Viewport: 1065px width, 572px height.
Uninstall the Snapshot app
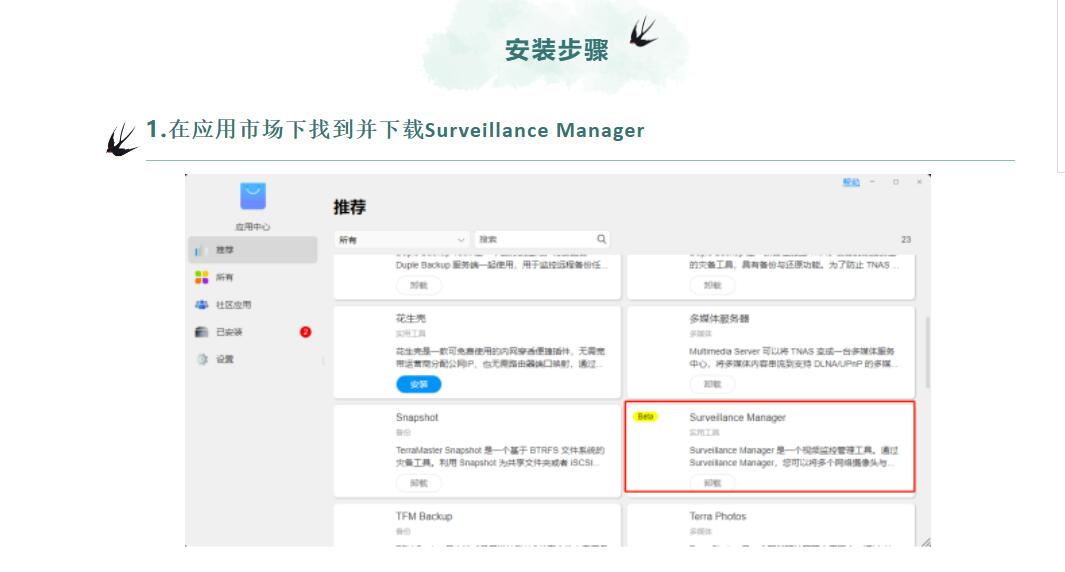418,483
